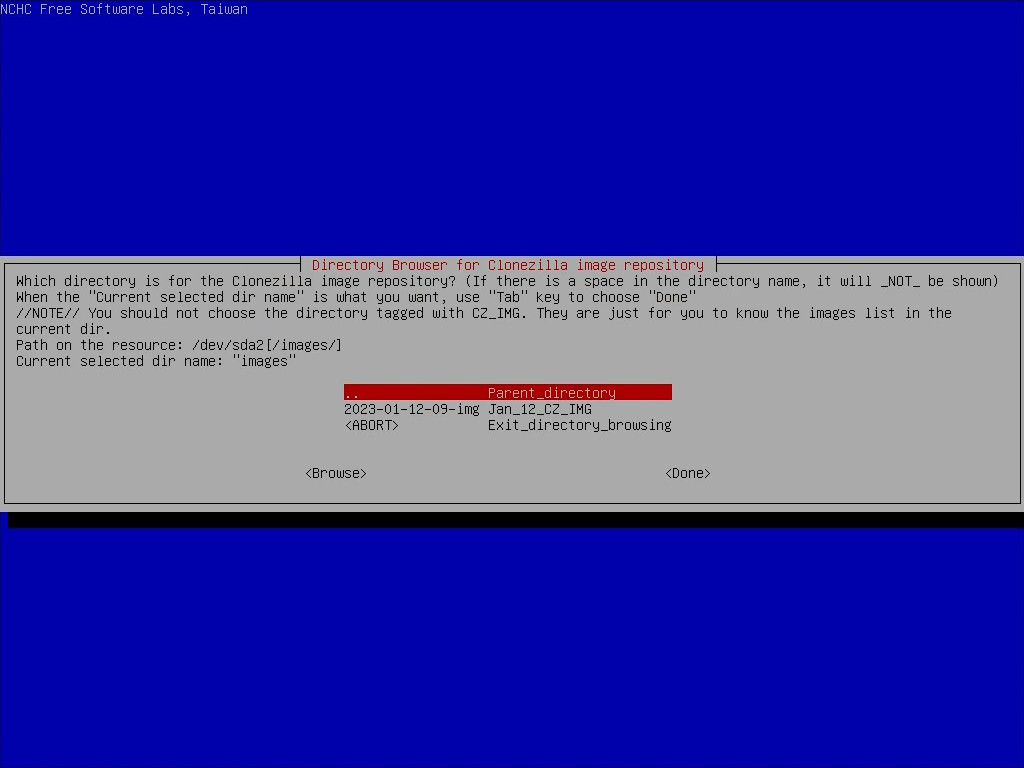Click the Directory Browser dialog title

(x=507, y=265)
